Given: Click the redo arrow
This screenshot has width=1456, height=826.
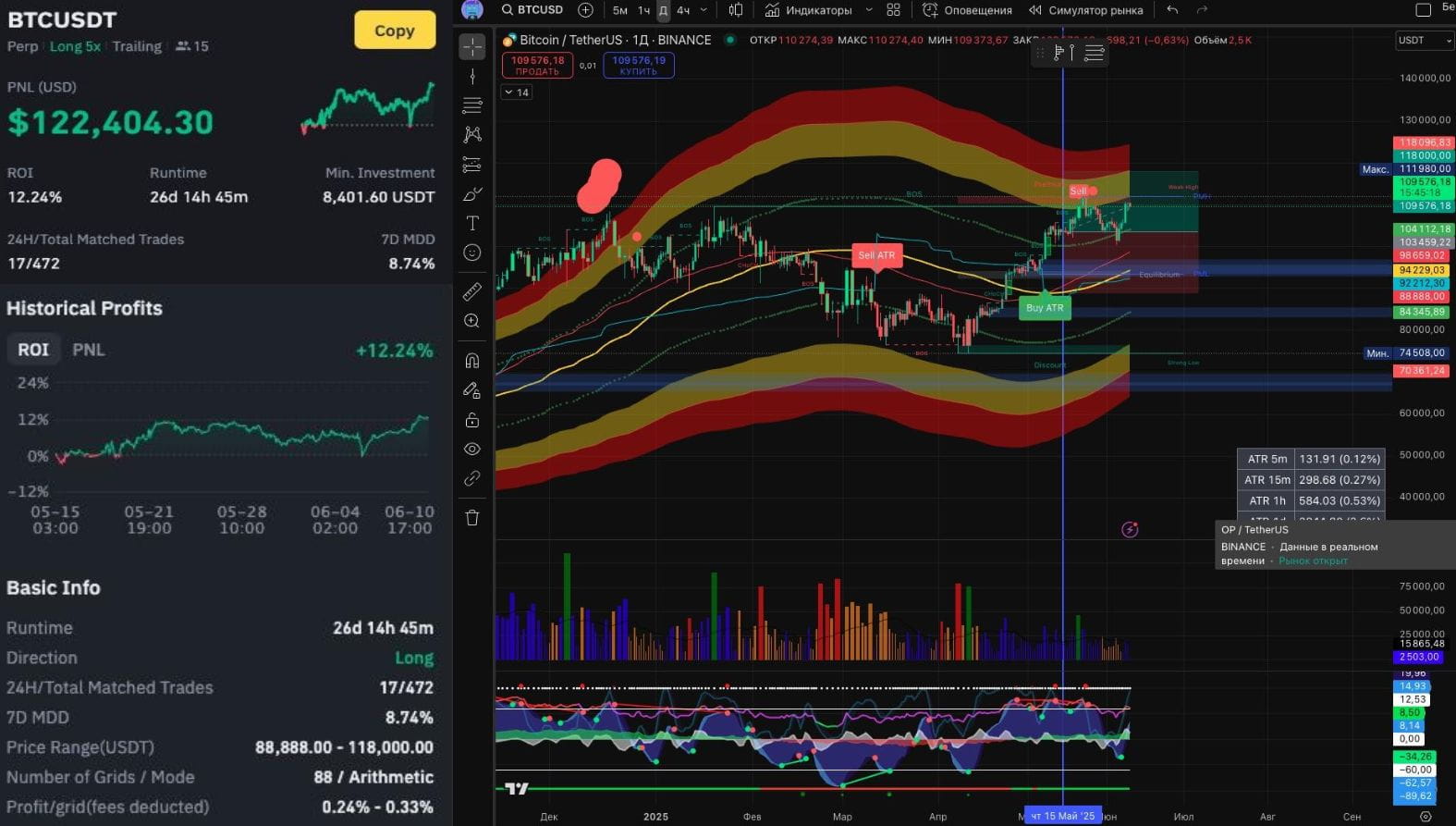Looking at the screenshot, I should coord(1202,10).
